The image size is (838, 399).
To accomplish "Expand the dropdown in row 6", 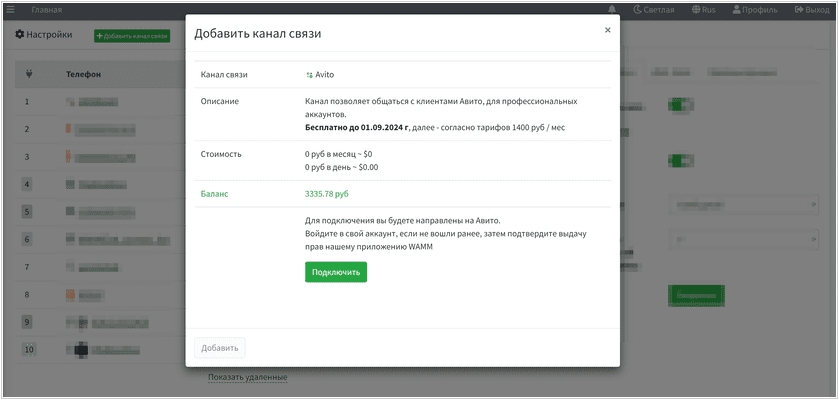I will (743, 239).
